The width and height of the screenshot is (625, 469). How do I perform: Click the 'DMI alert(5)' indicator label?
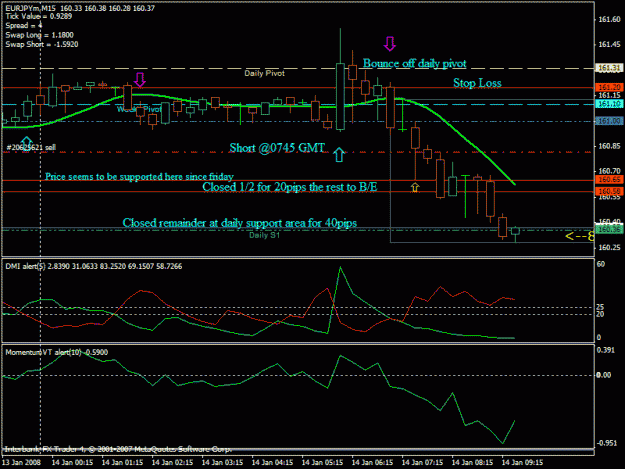pyautogui.click(x=25, y=266)
